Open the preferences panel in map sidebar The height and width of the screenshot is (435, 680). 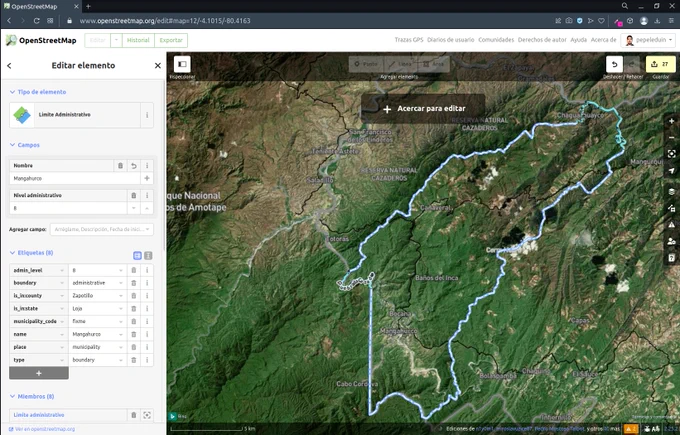pos(671,241)
